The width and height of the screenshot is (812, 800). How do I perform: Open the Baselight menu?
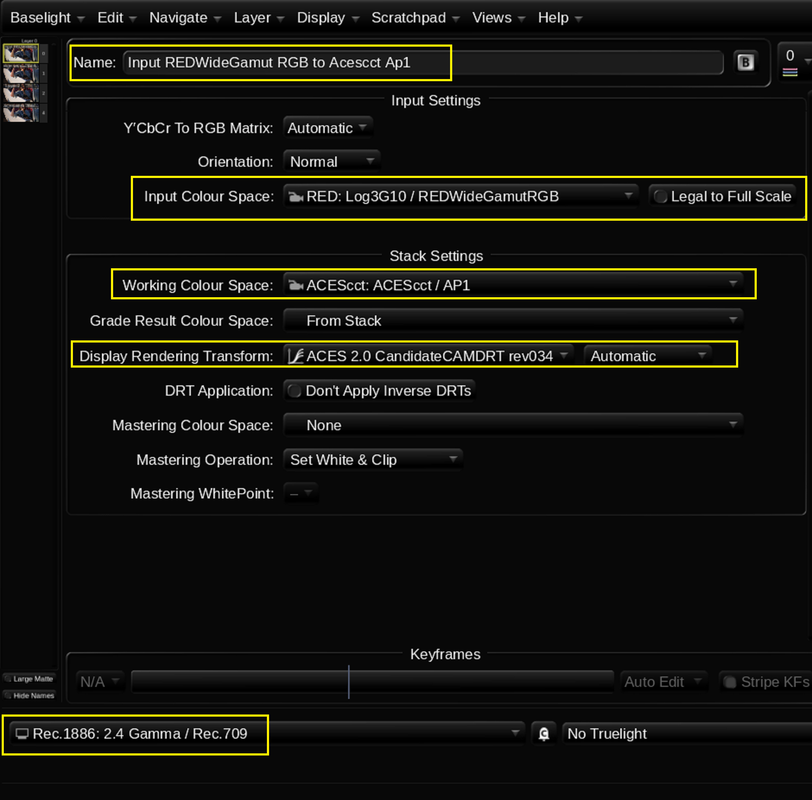(x=47, y=18)
